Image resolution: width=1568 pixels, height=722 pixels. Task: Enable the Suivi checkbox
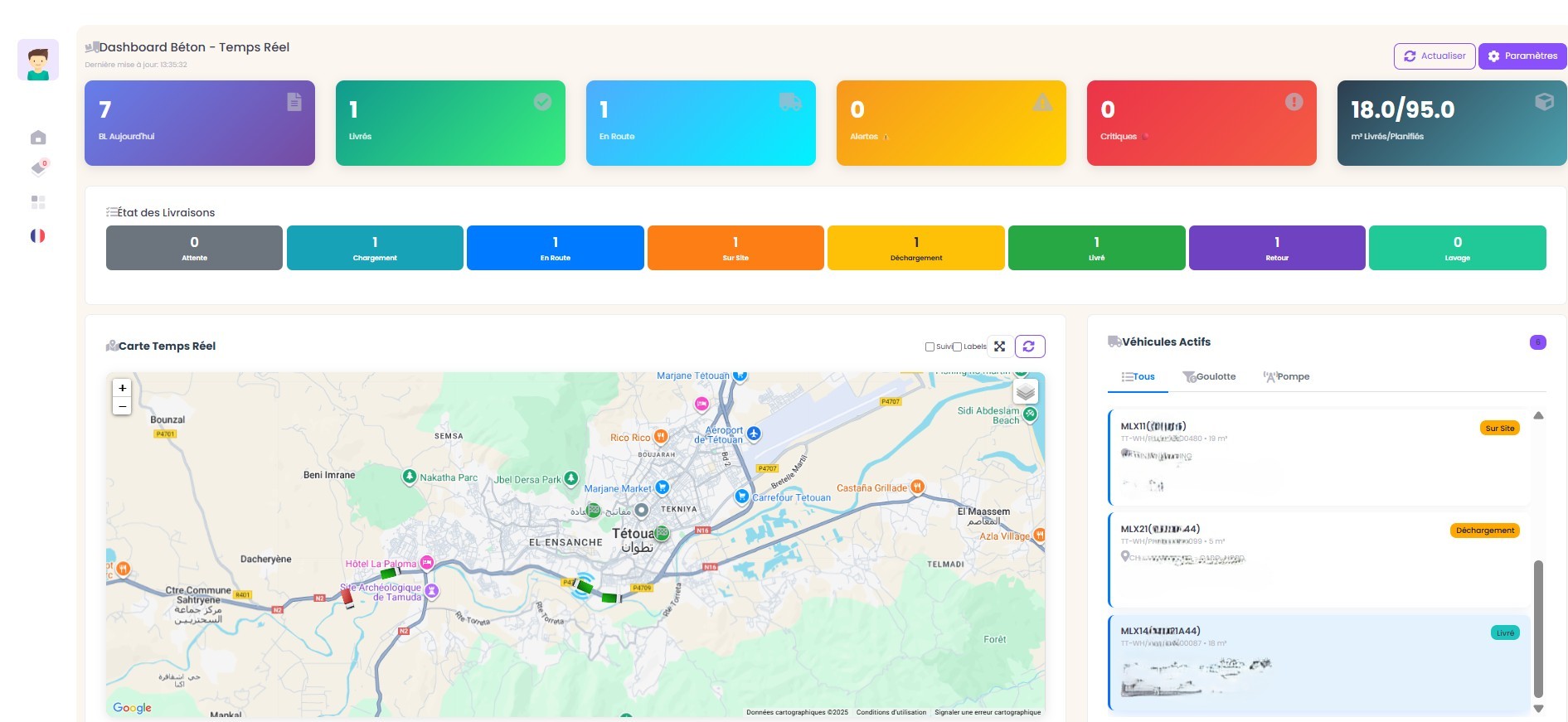pyautogui.click(x=930, y=346)
